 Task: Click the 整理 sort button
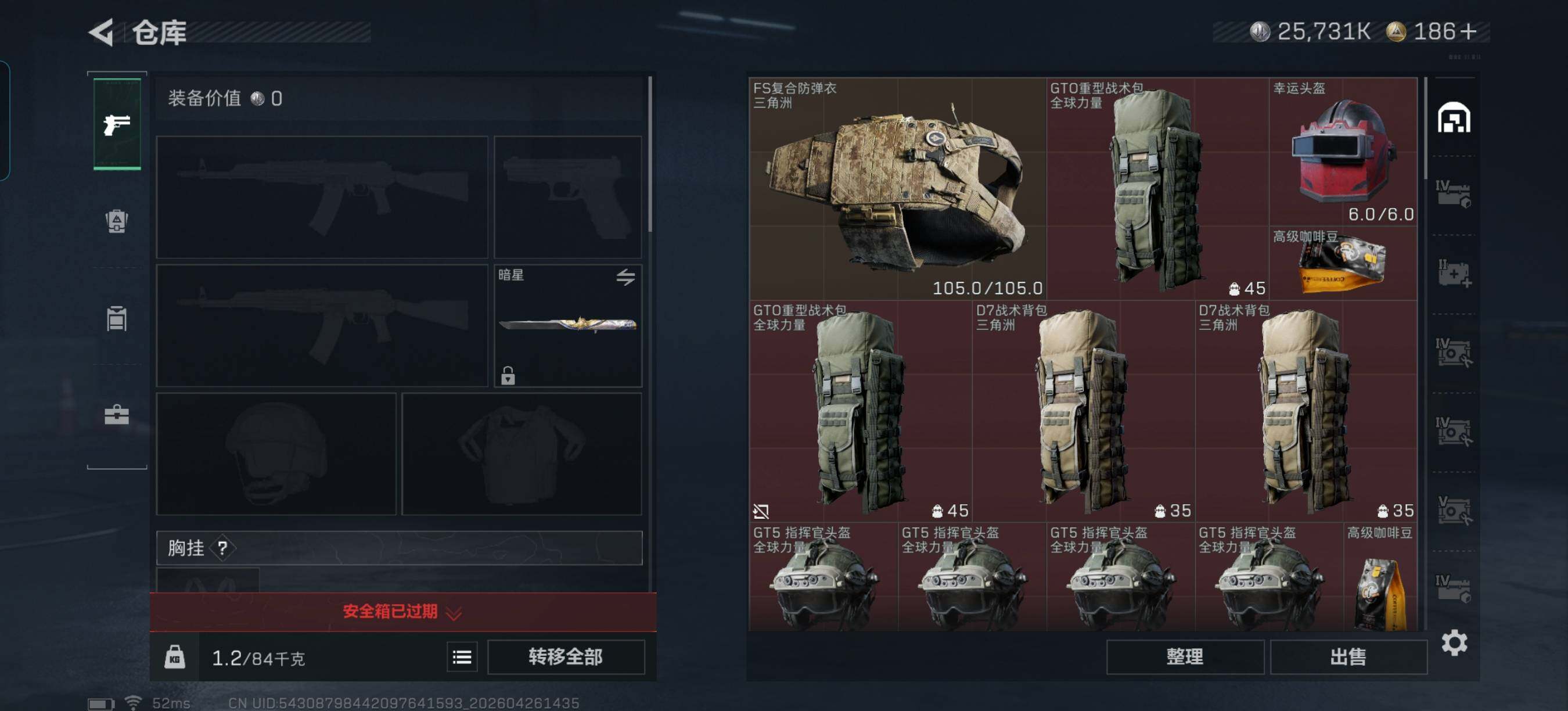coord(1185,657)
